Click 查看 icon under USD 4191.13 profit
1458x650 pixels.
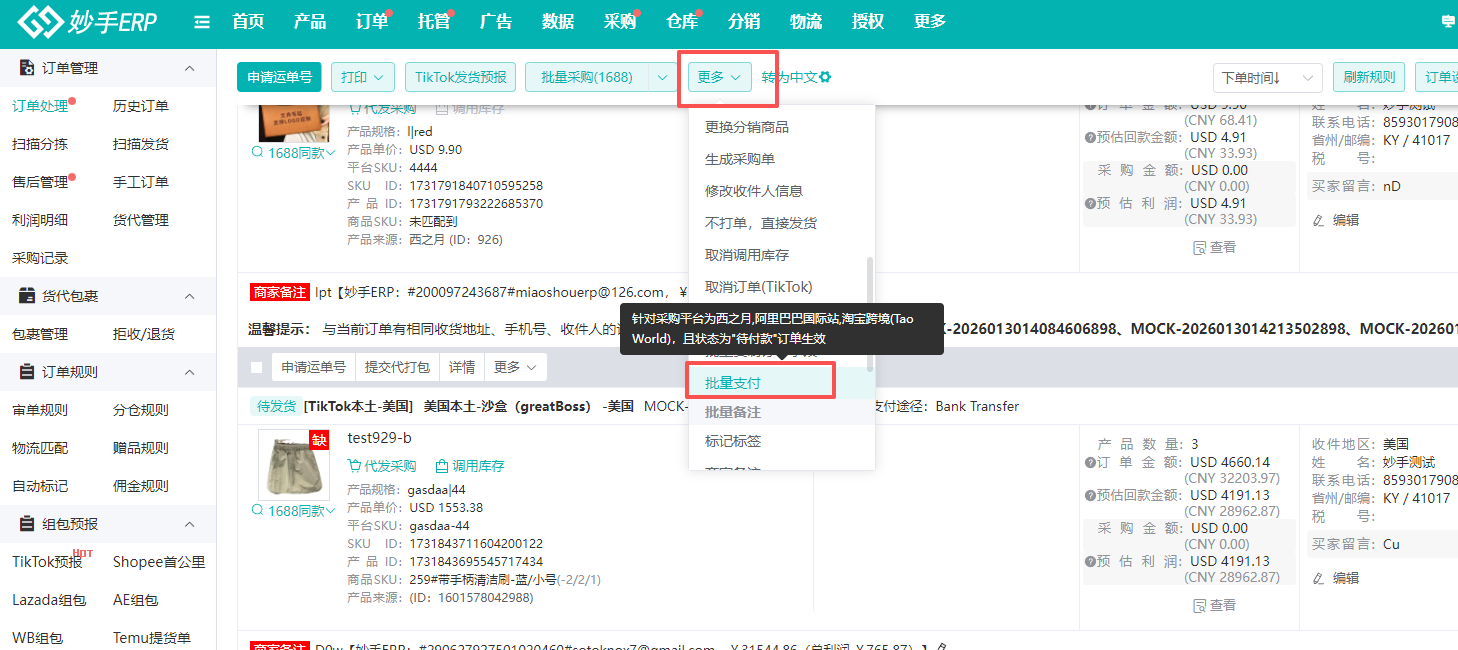[1200, 605]
